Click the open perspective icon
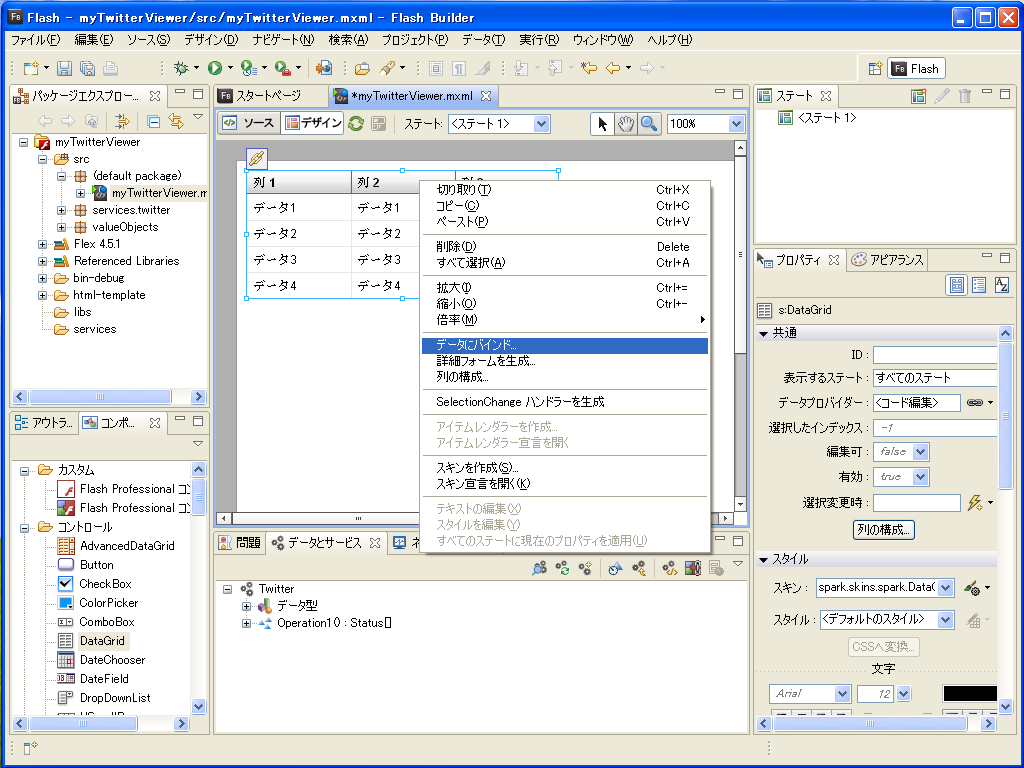 [875, 69]
